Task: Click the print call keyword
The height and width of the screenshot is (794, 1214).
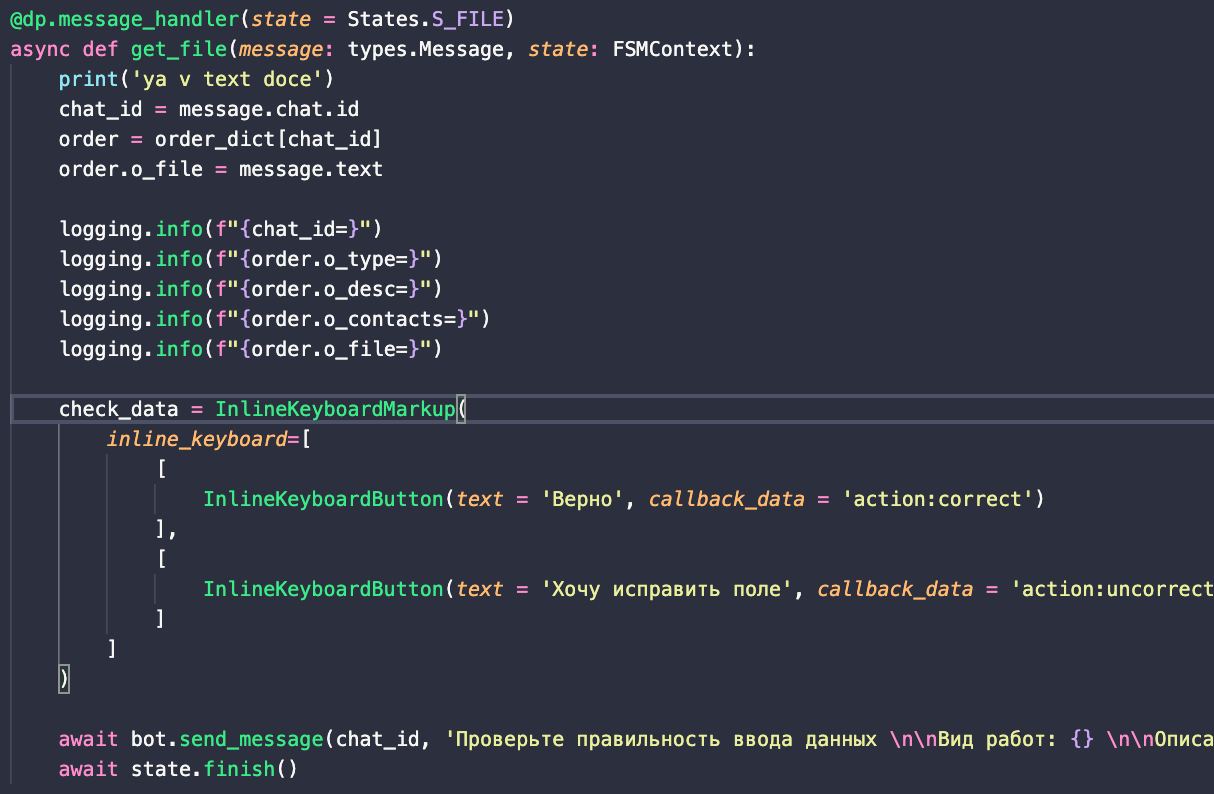Action: tap(88, 79)
